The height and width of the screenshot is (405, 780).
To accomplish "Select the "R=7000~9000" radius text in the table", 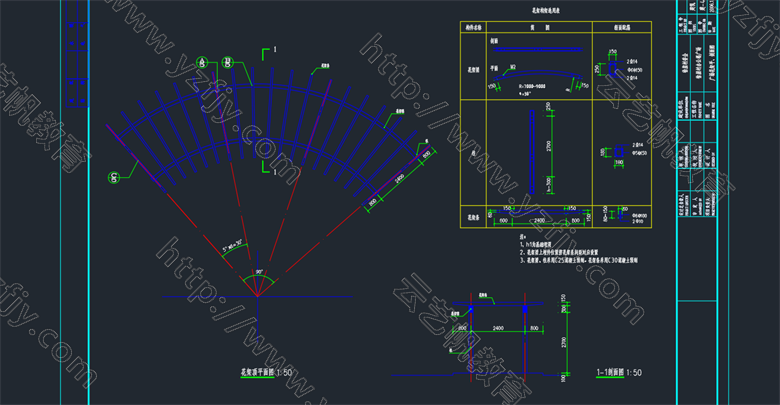I will (x=532, y=86).
